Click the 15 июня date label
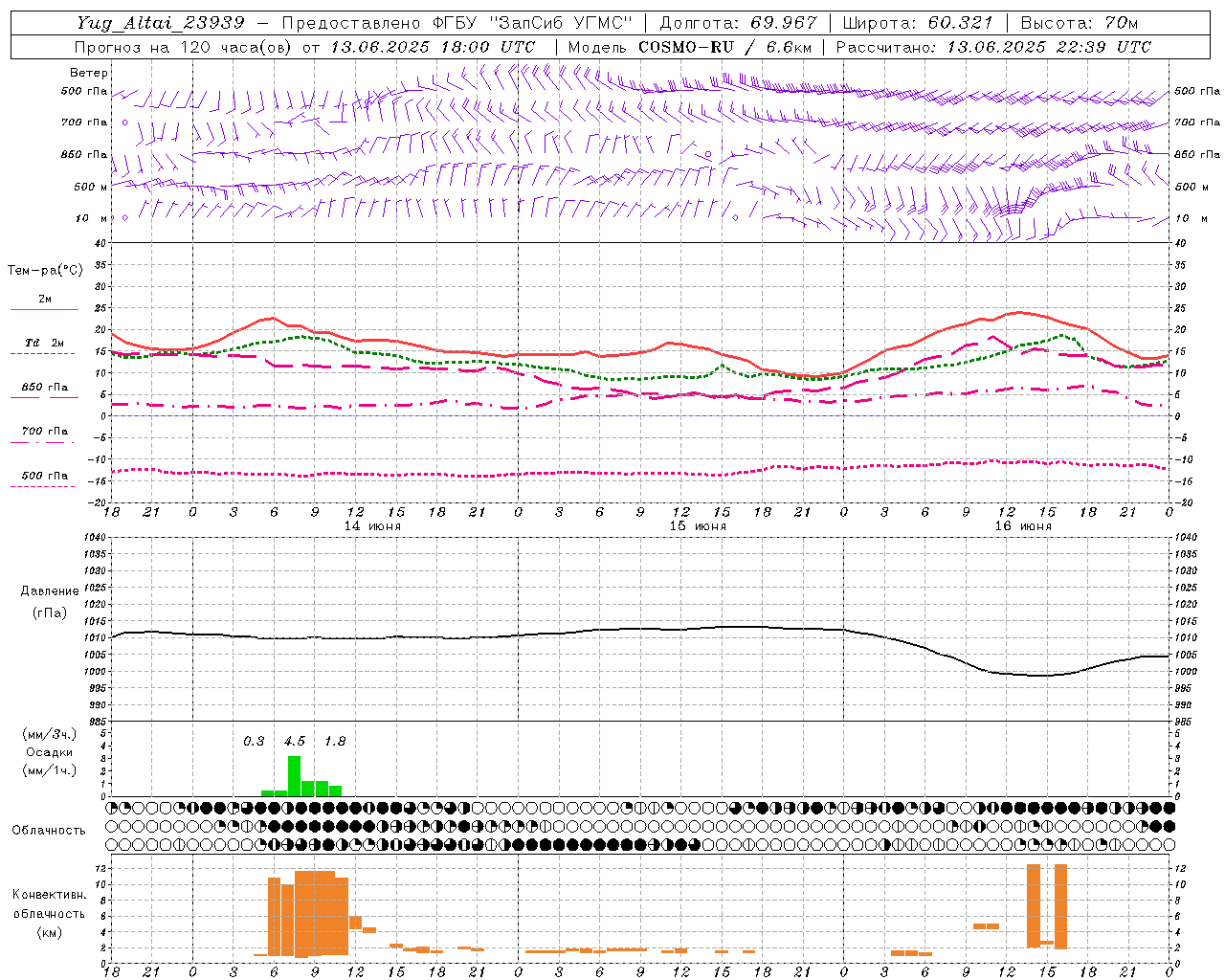1225x980 pixels. tap(698, 526)
